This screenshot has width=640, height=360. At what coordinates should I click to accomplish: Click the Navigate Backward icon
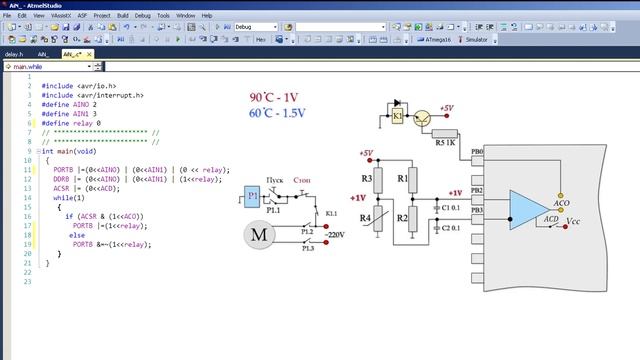[162, 27]
